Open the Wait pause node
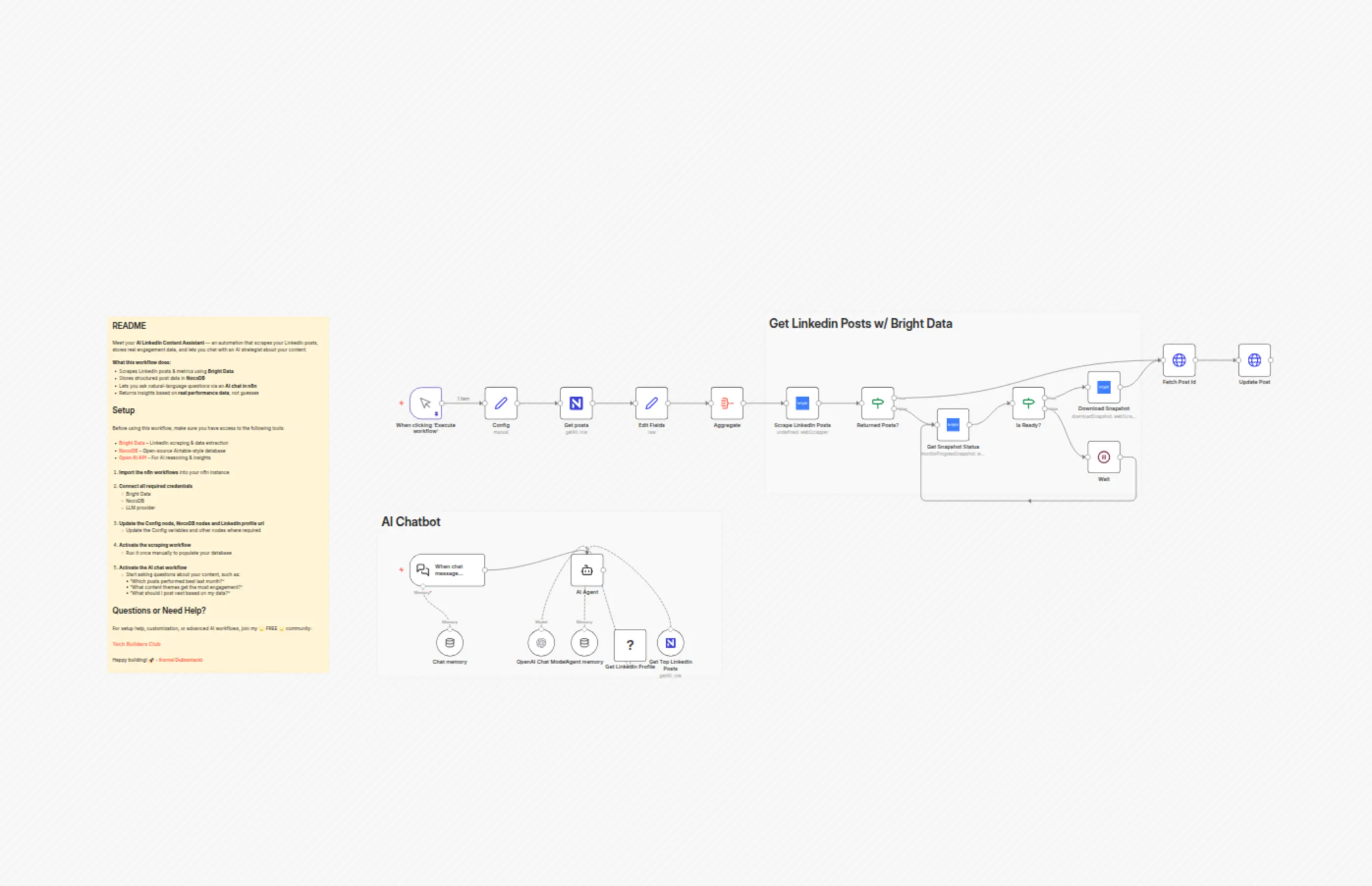Screen dimensions: 1372x886 [1103, 457]
